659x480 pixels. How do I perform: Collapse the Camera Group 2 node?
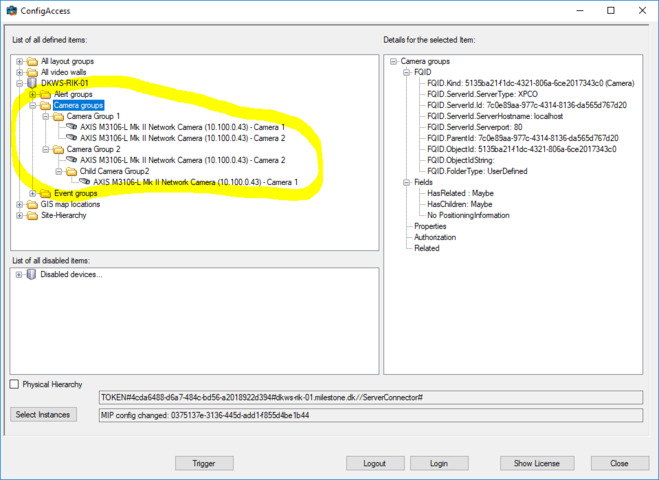[x=45, y=149]
